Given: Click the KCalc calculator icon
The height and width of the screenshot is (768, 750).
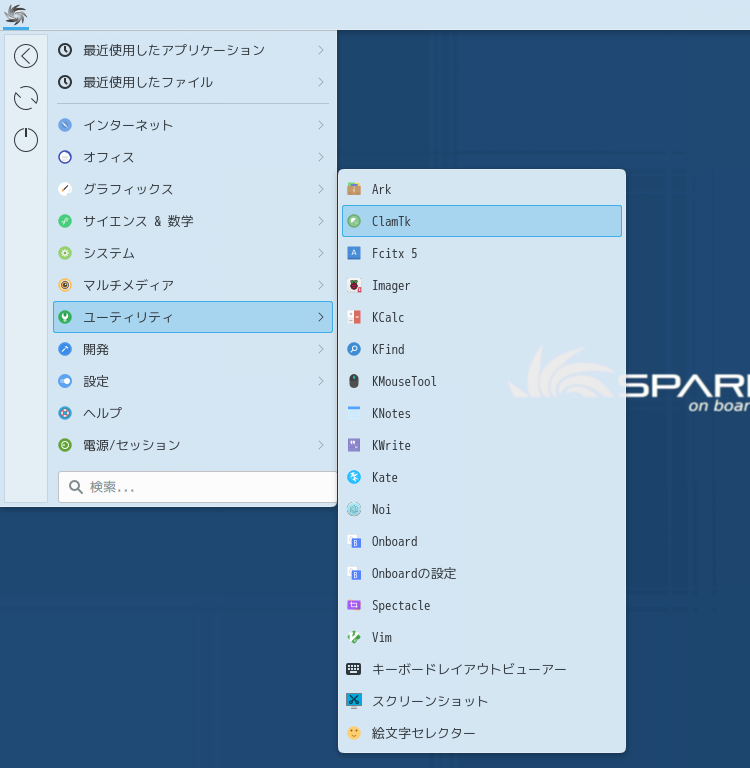Looking at the screenshot, I should pyautogui.click(x=354, y=317).
